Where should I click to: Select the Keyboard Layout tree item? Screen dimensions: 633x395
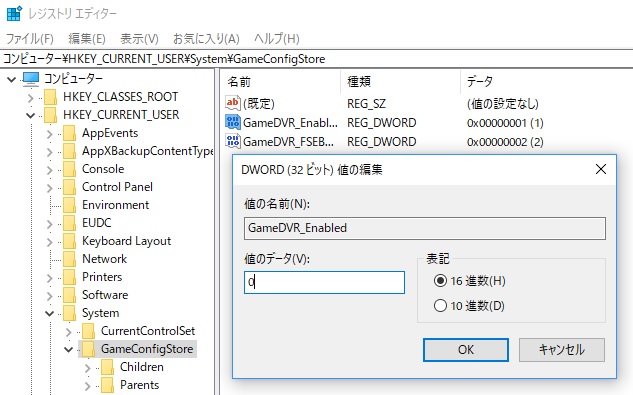pyautogui.click(x=126, y=241)
